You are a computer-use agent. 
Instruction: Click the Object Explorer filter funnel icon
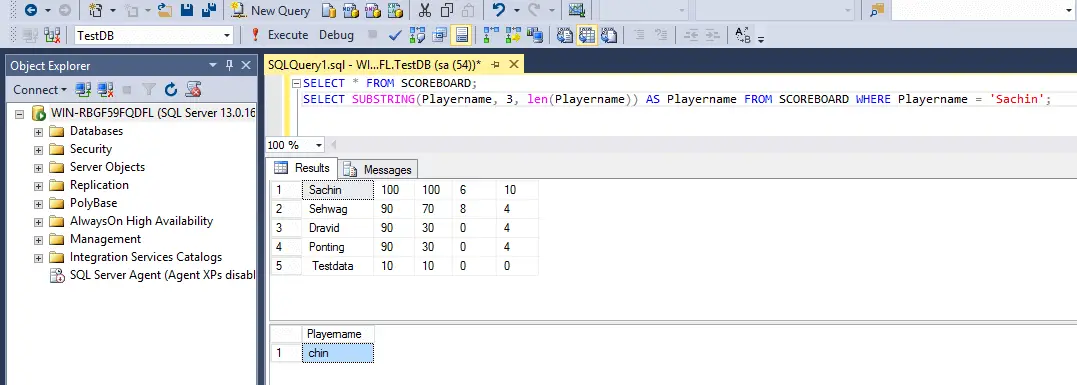tap(148, 89)
